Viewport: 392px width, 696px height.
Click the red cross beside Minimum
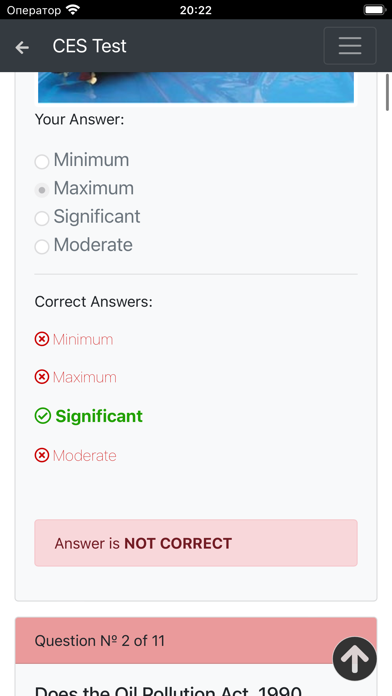(x=42, y=340)
